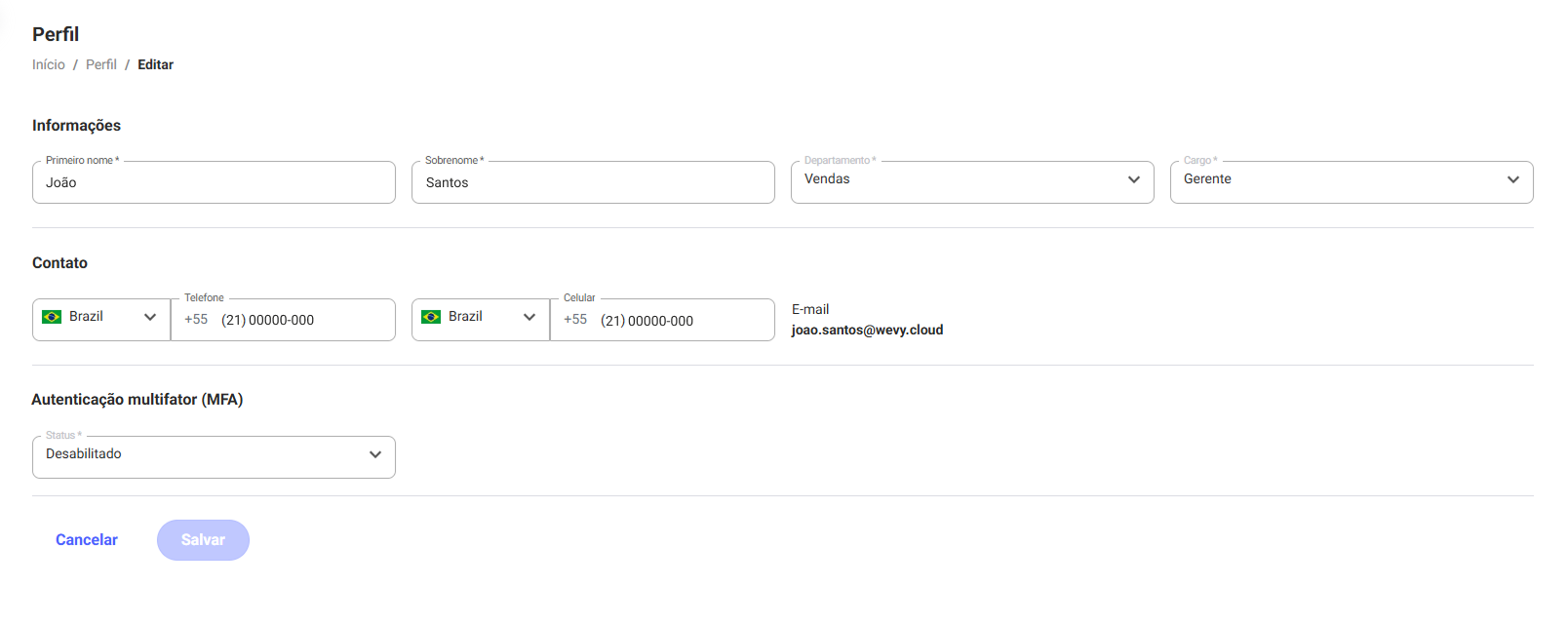Open the MFA Status dropdown
The width and height of the screenshot is (1568, 624).
tap(214, 457)
